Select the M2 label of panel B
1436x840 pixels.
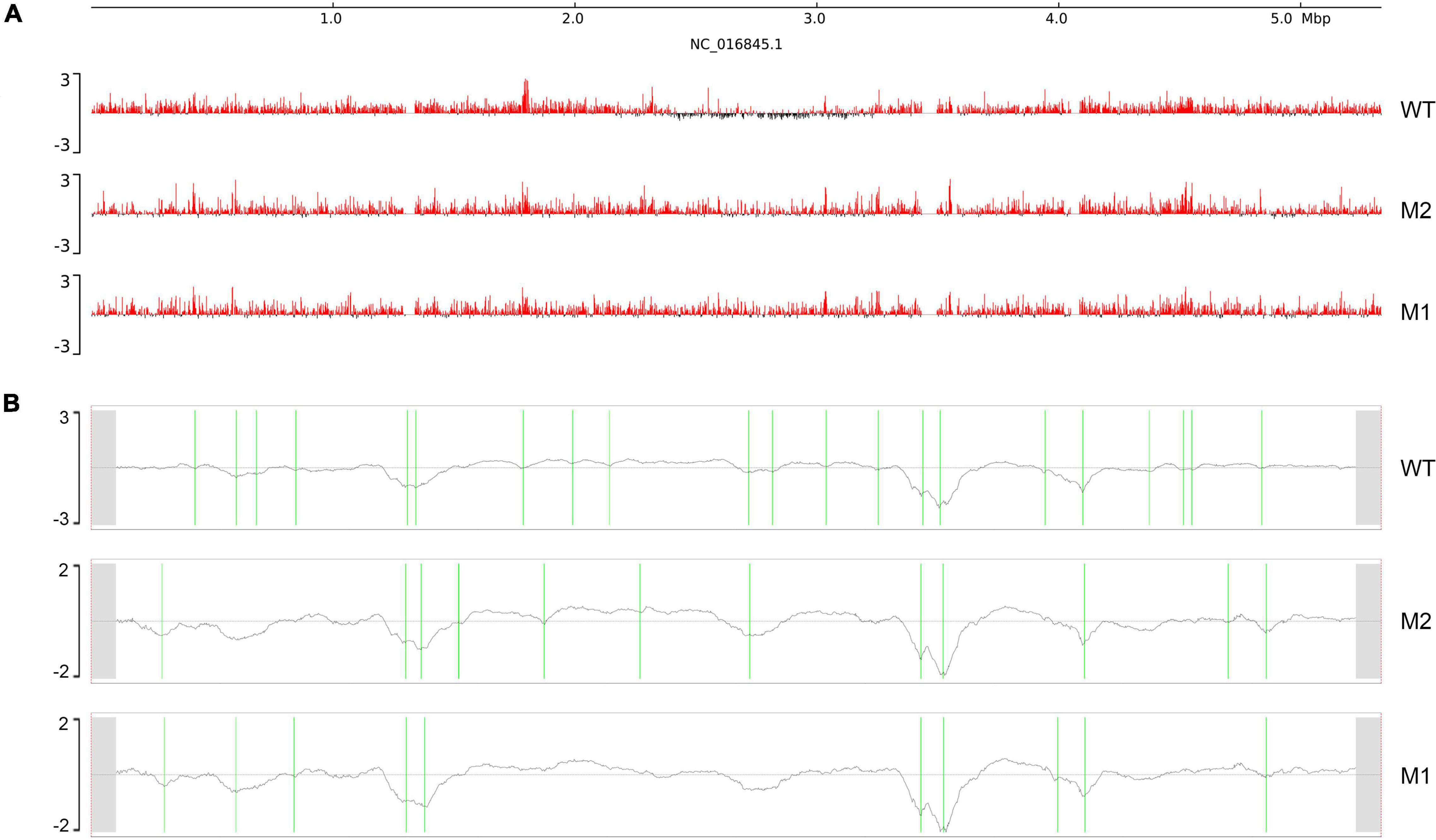1416,621
